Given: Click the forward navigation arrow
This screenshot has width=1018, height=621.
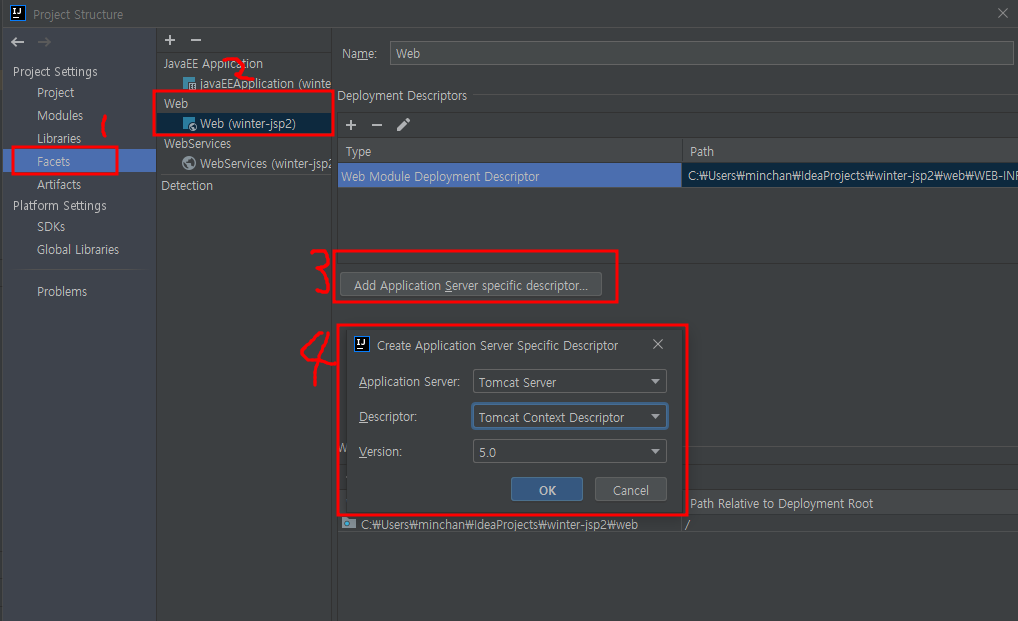Looking at the screenshot, I should coord(44,42).
